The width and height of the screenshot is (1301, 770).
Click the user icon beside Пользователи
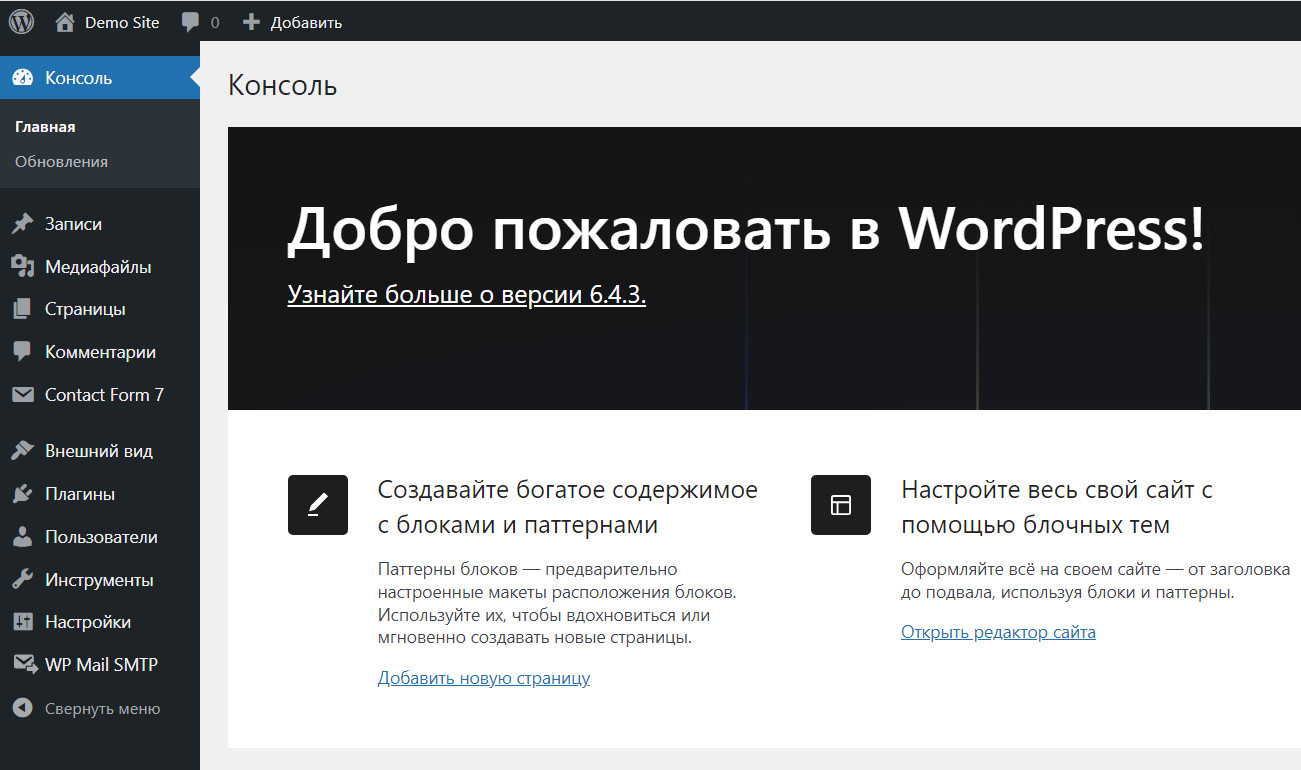[22, 537]
